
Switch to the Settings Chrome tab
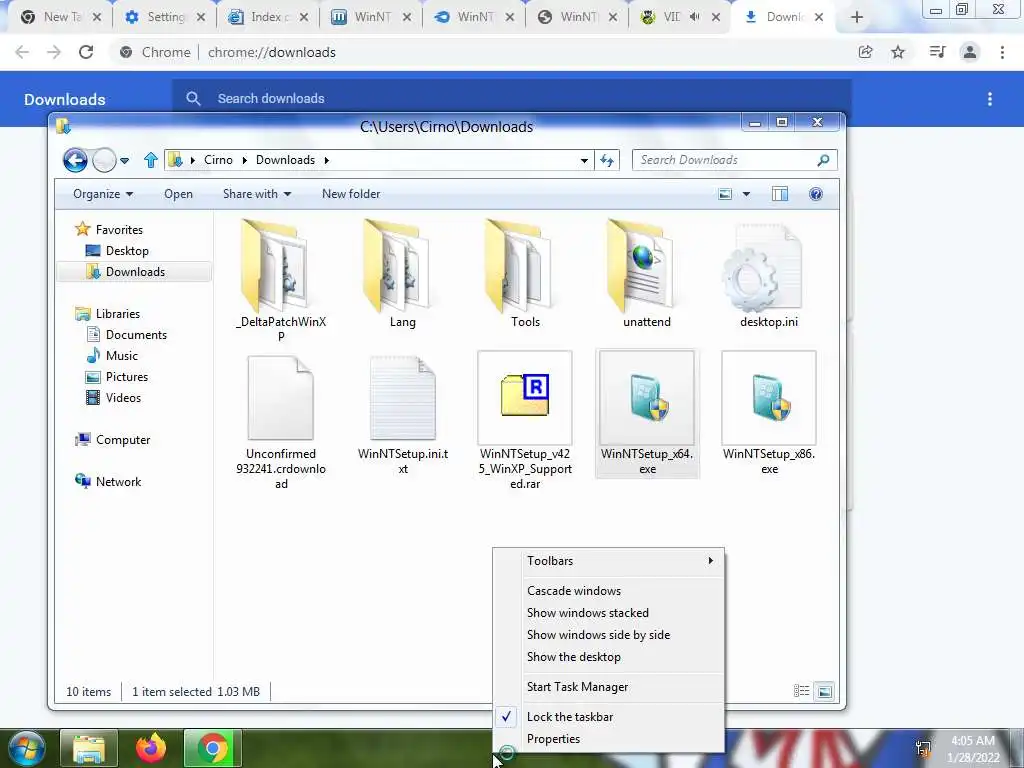(165, 17)
